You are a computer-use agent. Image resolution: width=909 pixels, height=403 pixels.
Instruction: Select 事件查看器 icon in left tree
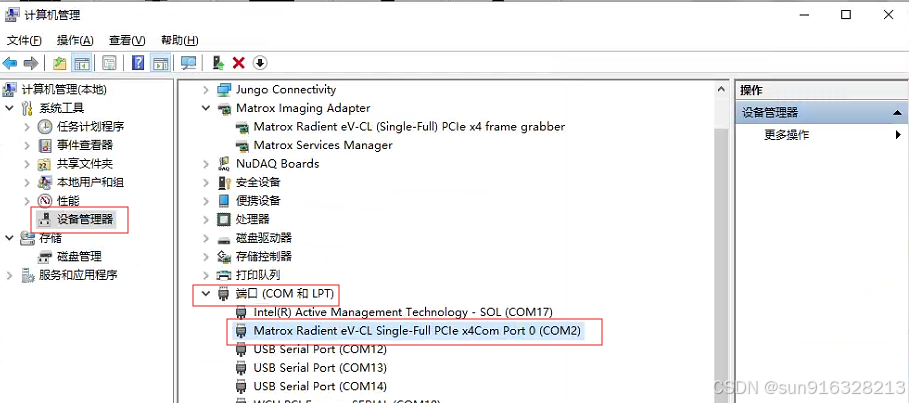45,145
